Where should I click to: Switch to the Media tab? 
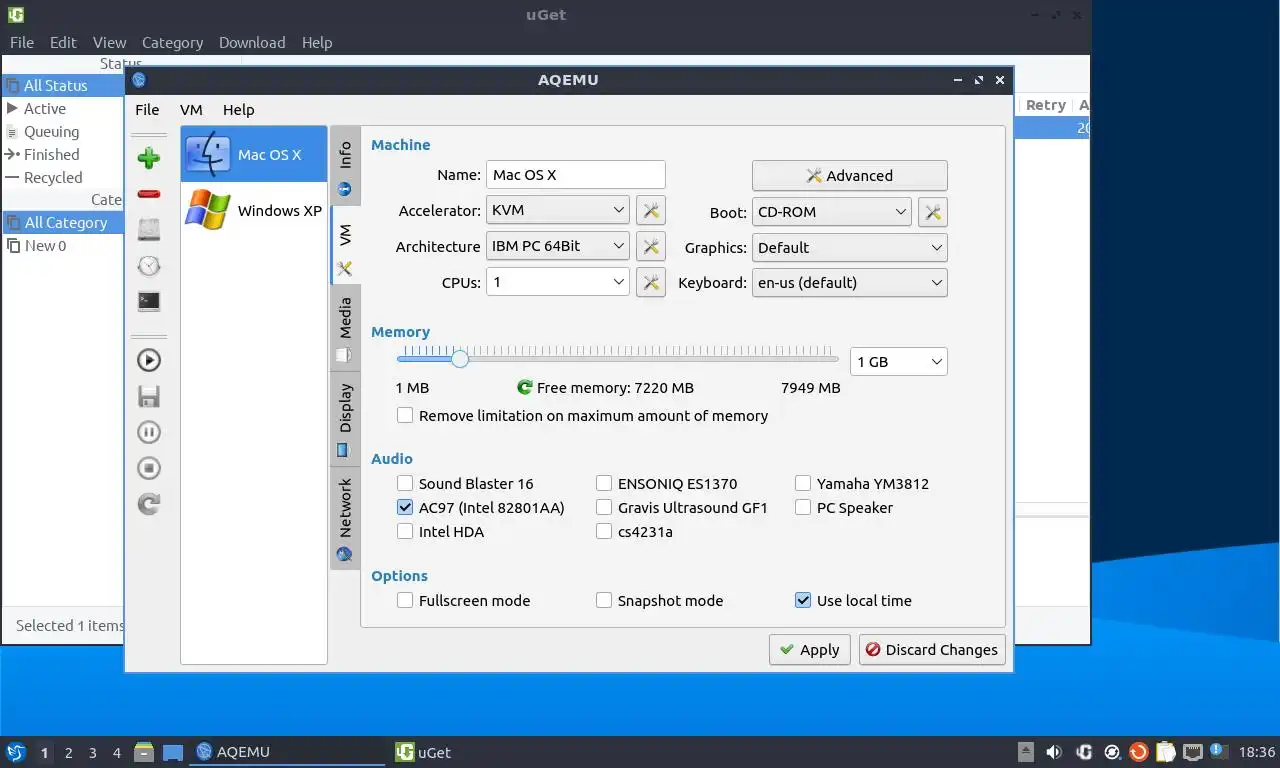coord(345,328)
